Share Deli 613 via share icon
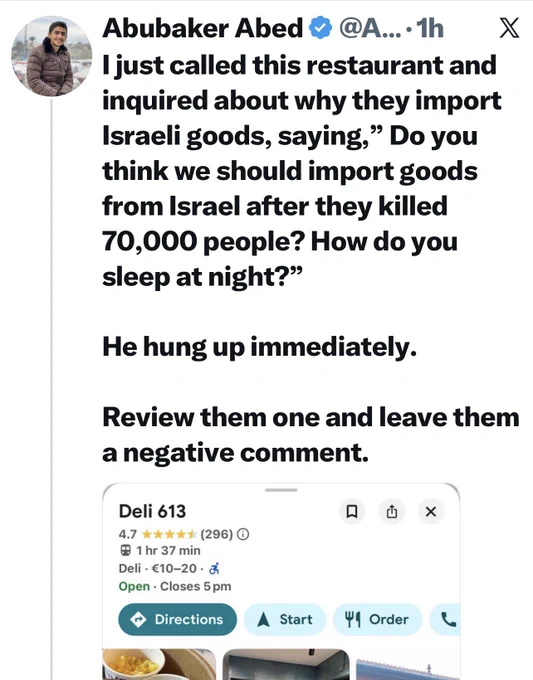 tap(392, 511)
